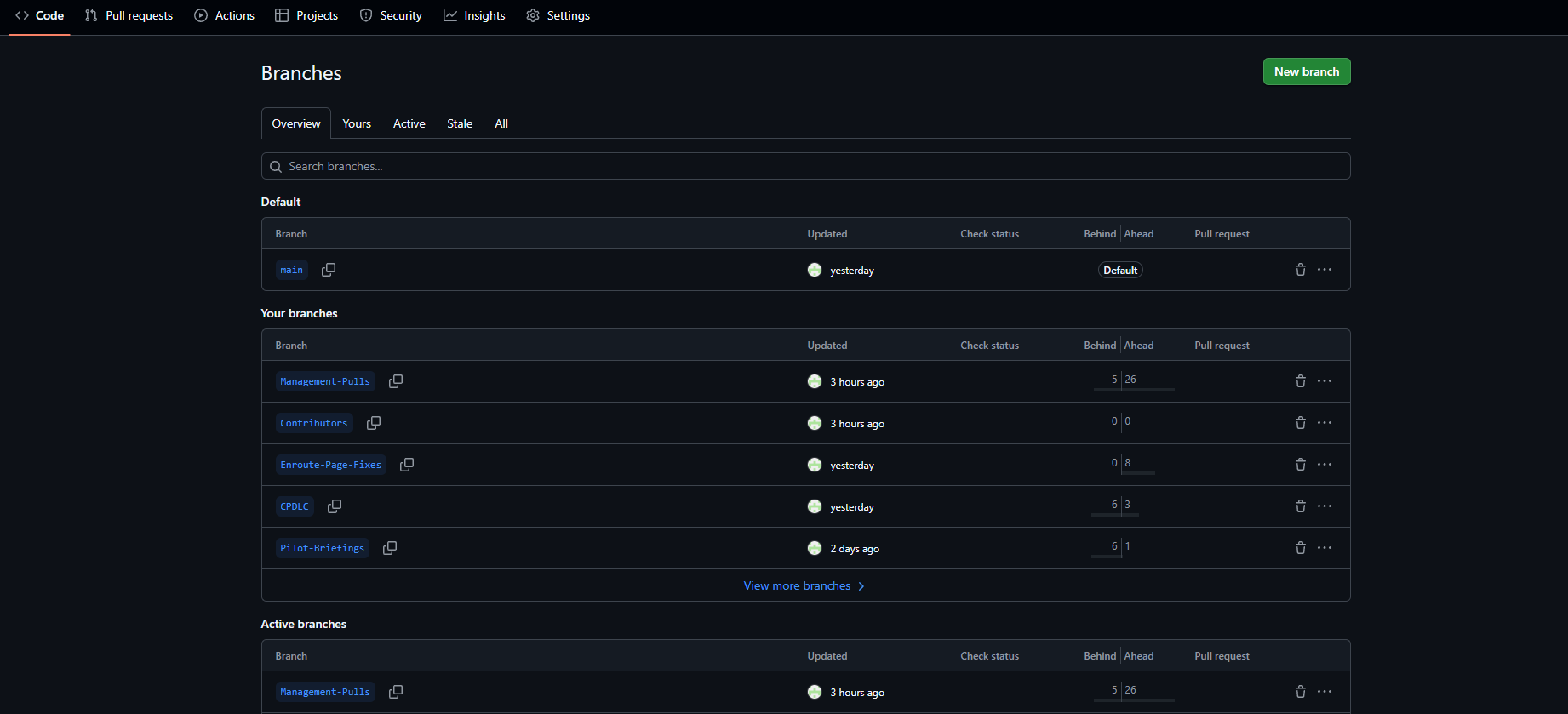Copy the main branch name

(329, 270)
